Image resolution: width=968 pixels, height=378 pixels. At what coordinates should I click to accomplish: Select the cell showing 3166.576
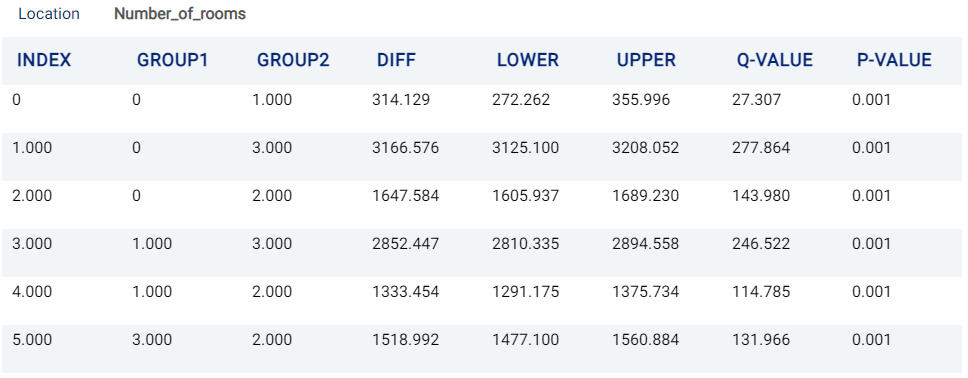(x=406, y=148)
